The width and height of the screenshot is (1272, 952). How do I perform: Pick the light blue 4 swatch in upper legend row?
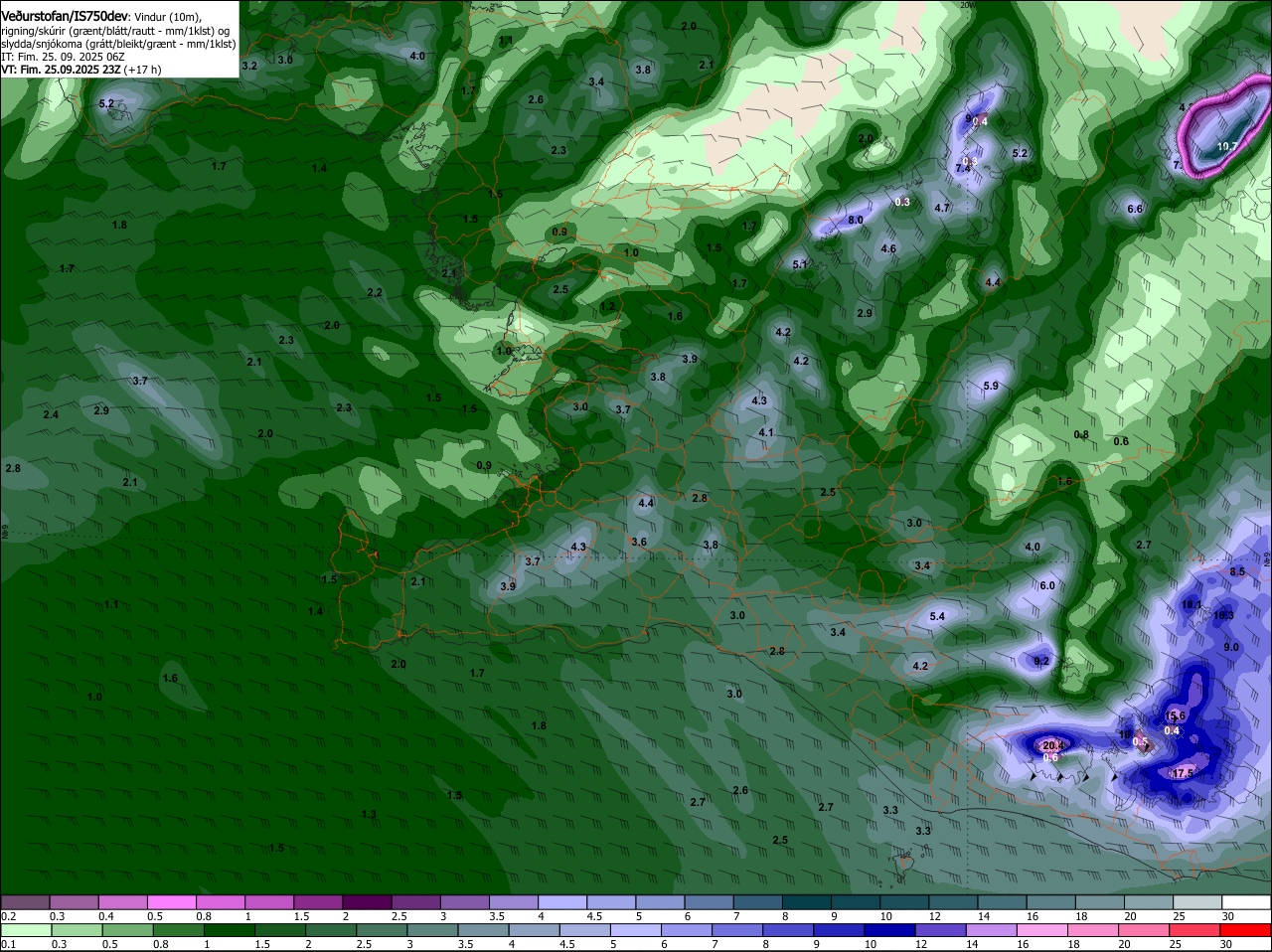click(562, 902)
